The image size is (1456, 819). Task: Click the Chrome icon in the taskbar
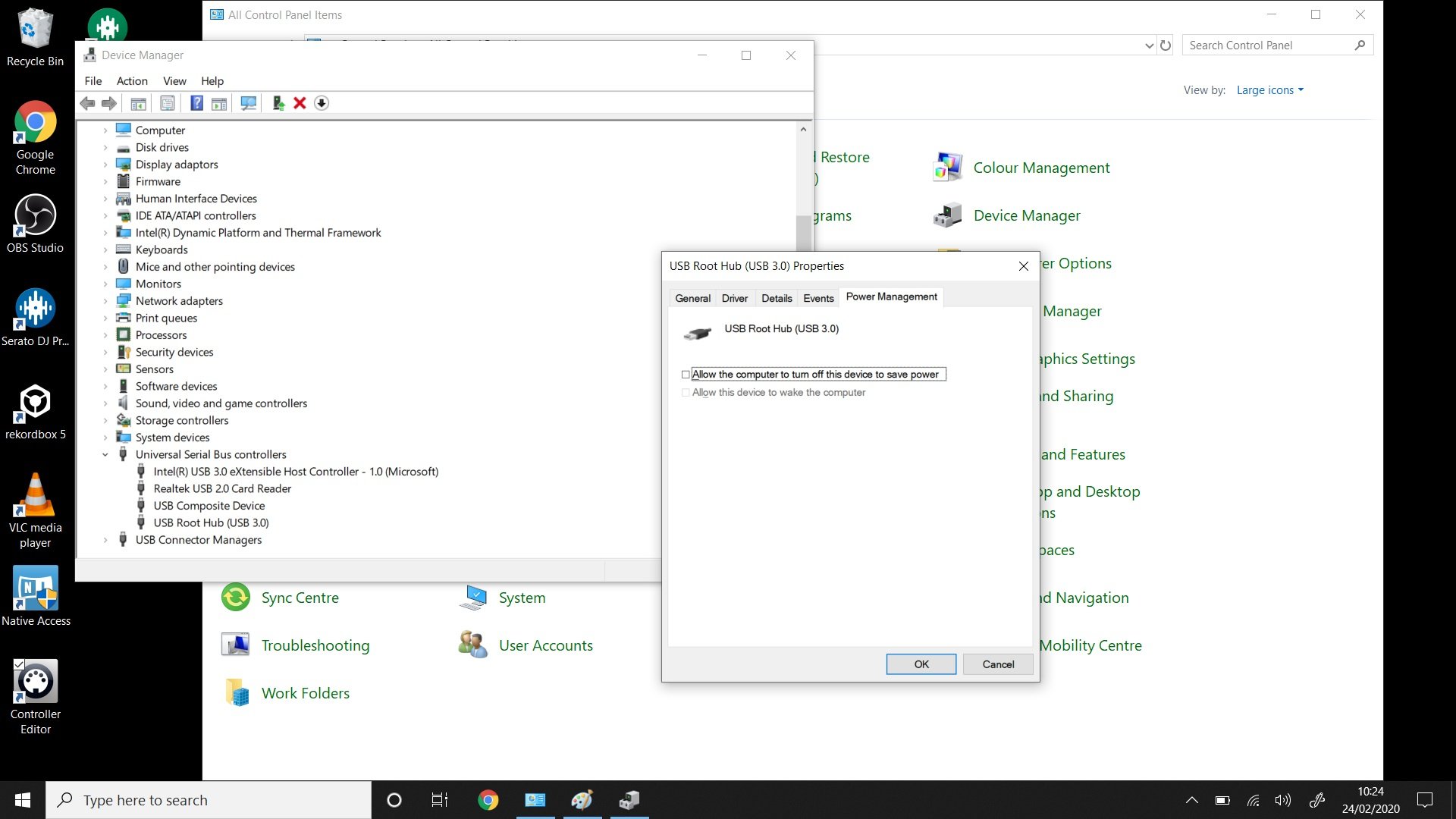click(488, 800)
